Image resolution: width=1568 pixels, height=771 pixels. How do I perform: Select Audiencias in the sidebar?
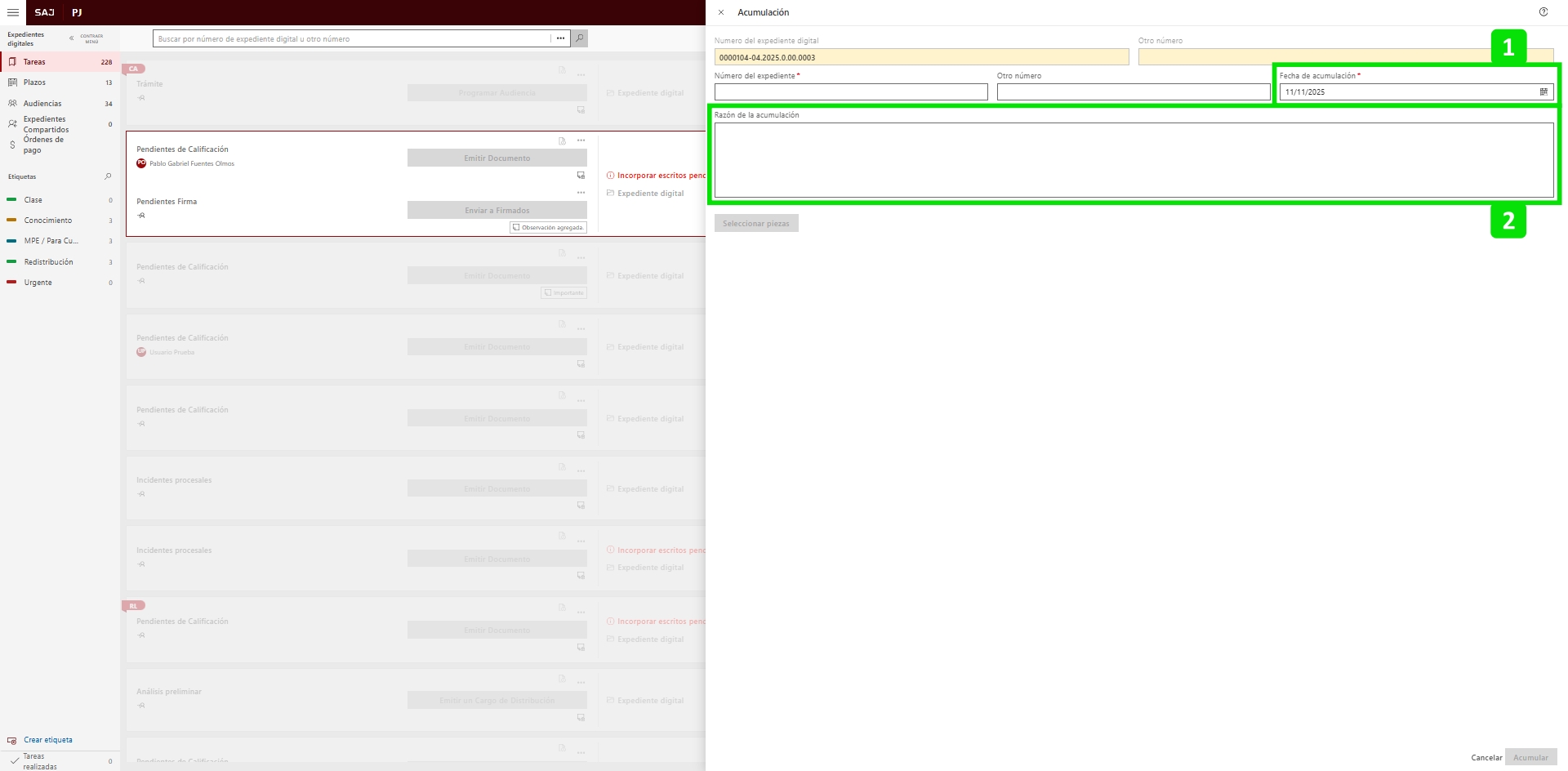pos(42,104)
